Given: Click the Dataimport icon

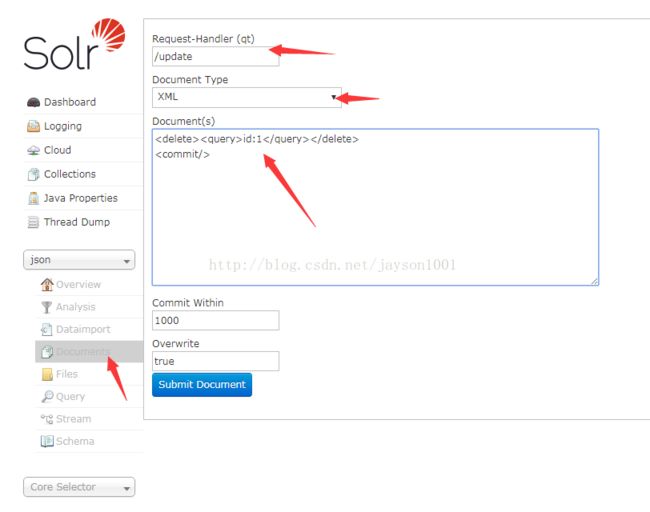Looking at the screenshot, I should pos(47,329).
